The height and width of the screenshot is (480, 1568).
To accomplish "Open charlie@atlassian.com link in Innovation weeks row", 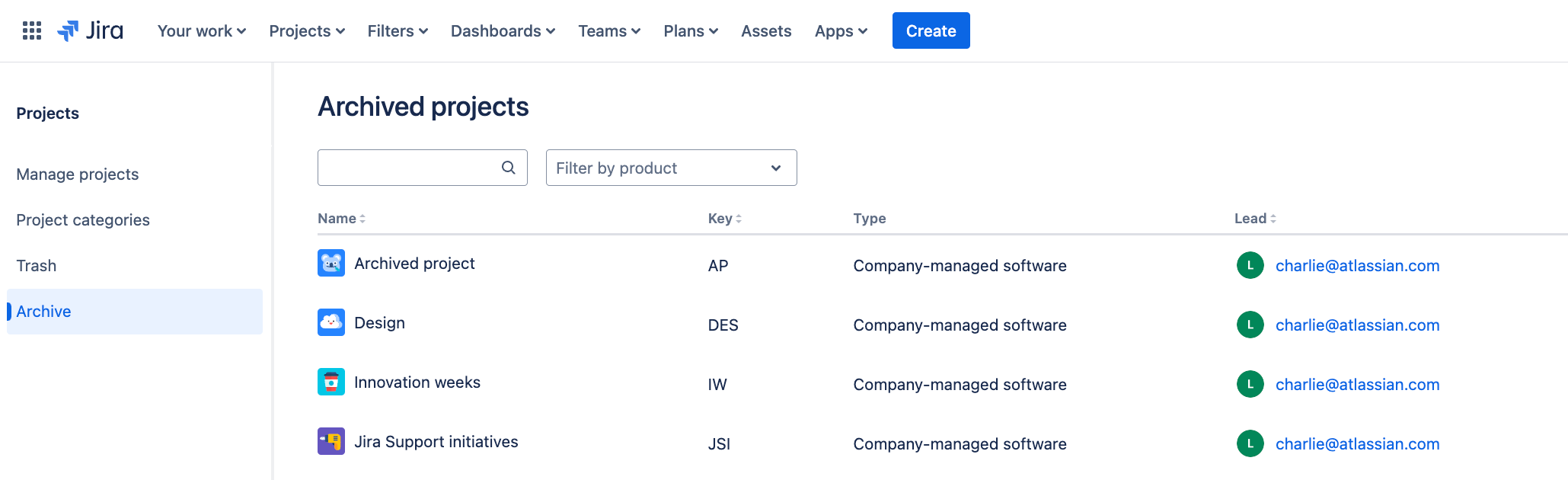I will (x=1358, y=385).
